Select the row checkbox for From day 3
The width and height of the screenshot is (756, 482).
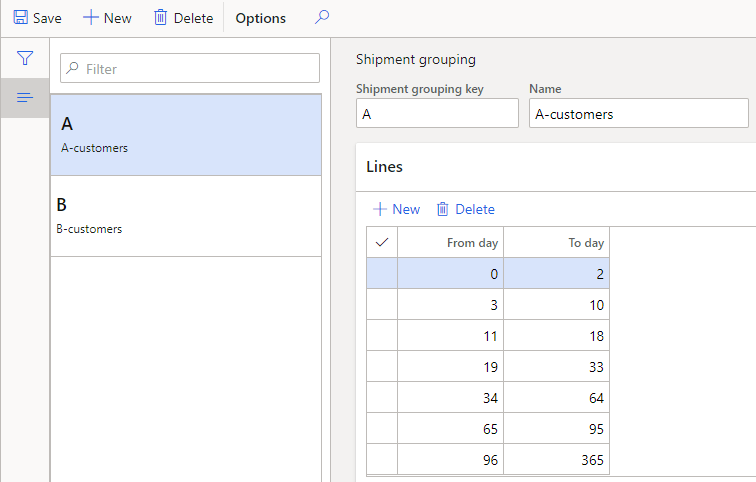pyautogui.click(x=382, y=304)
